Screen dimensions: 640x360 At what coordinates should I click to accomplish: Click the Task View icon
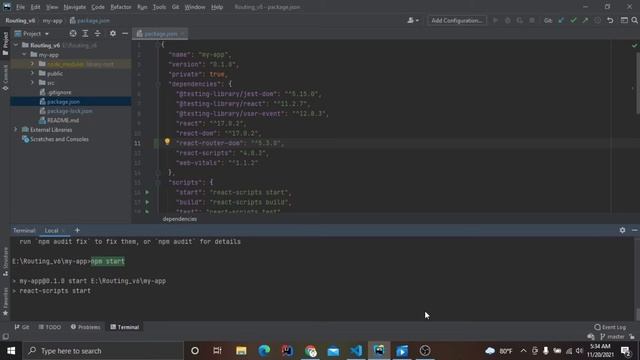[218, 351]
